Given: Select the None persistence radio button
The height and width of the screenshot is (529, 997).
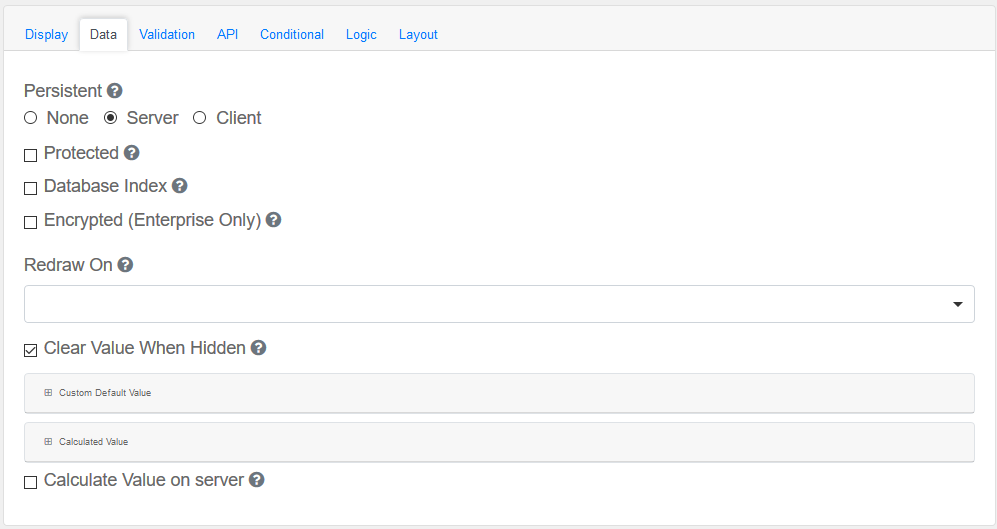Looking at the screenshot, I should tap(31, 118).
